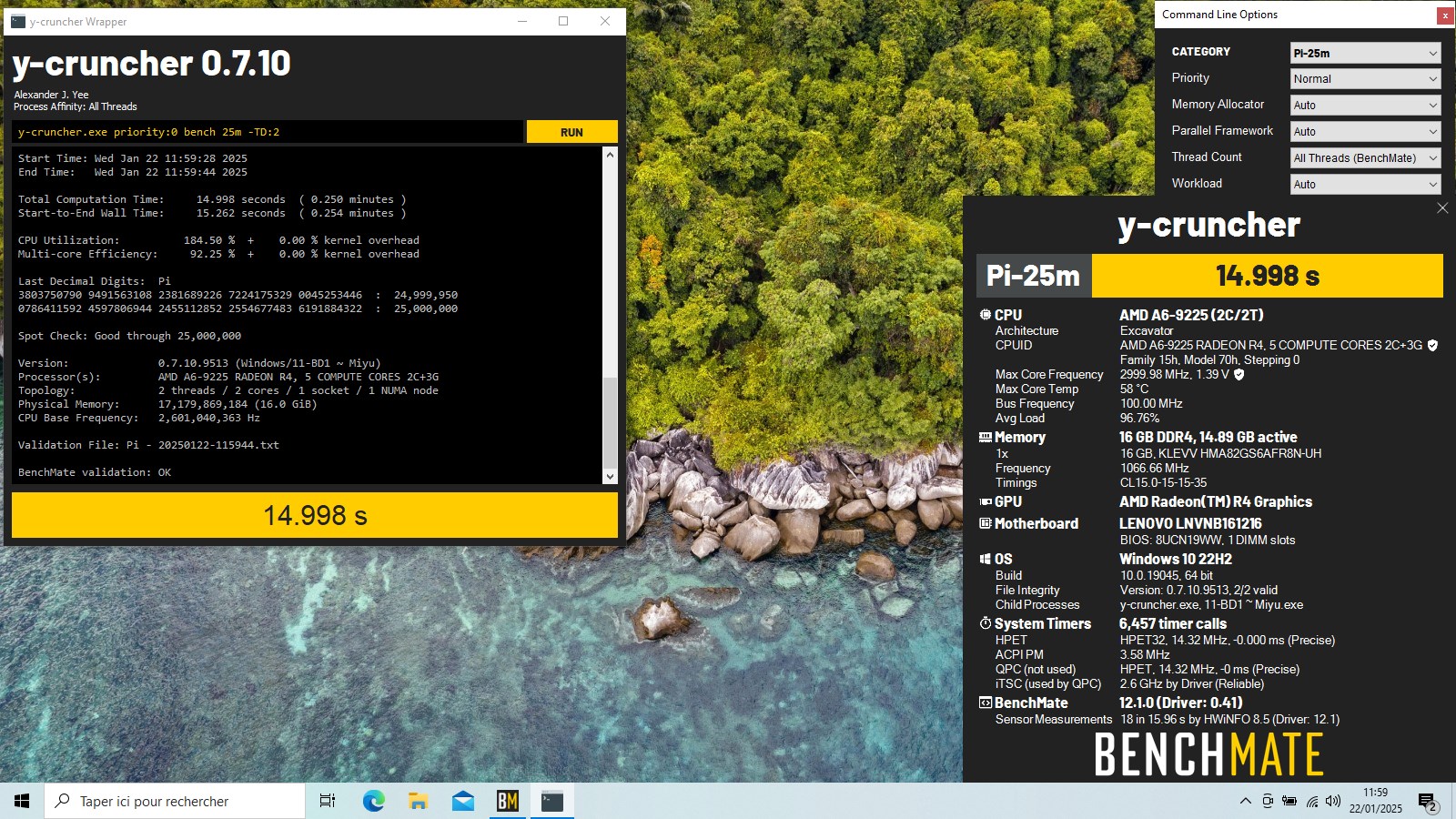Click the System Timers clock icon
This screenshot has width=1456, height=819.
pyautogui.click(x=985, y=623)
